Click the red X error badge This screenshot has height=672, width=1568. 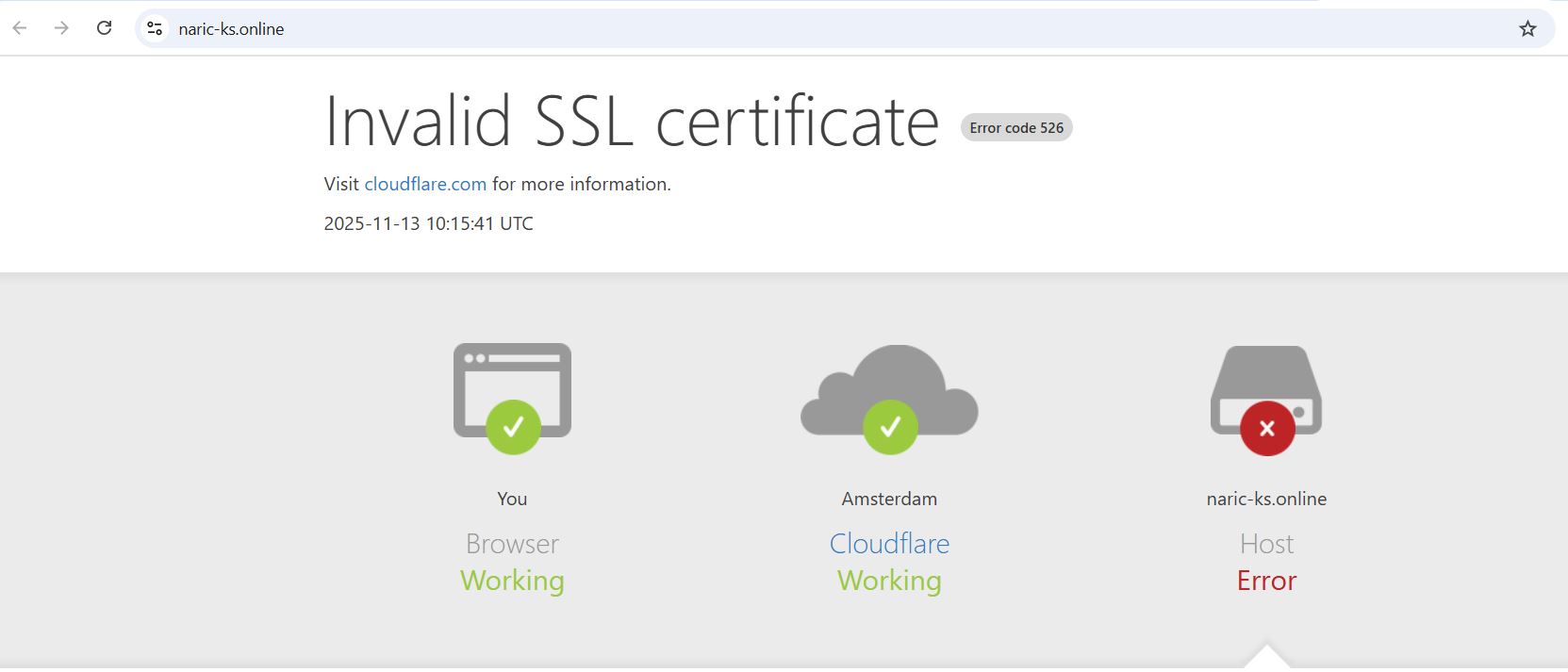coord(1266,429)
